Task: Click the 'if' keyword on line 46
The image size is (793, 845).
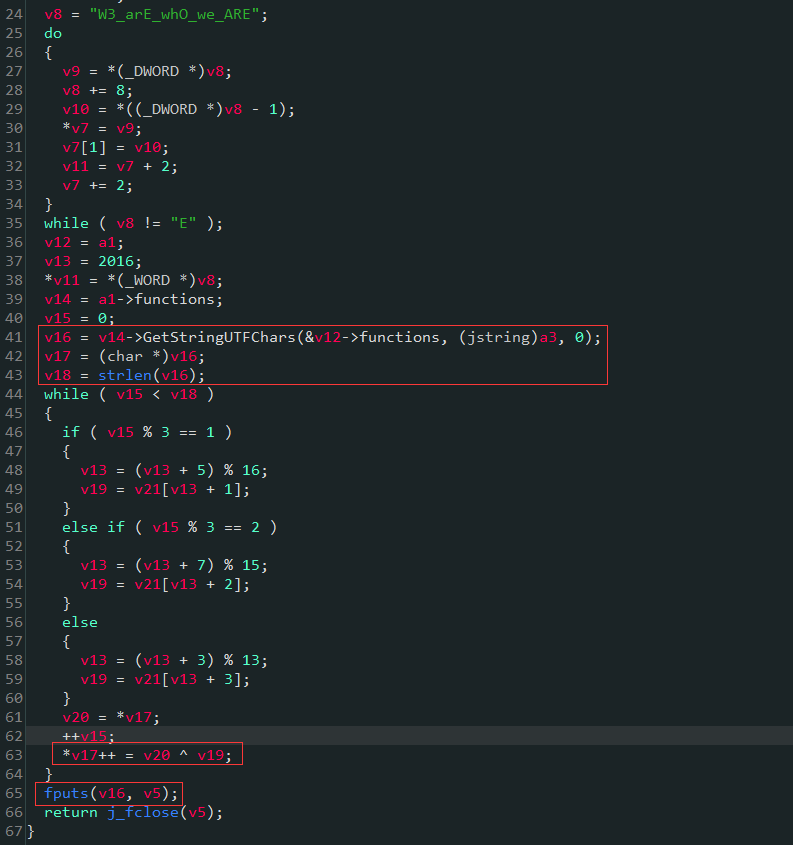Action: click(x=71, y=432)
